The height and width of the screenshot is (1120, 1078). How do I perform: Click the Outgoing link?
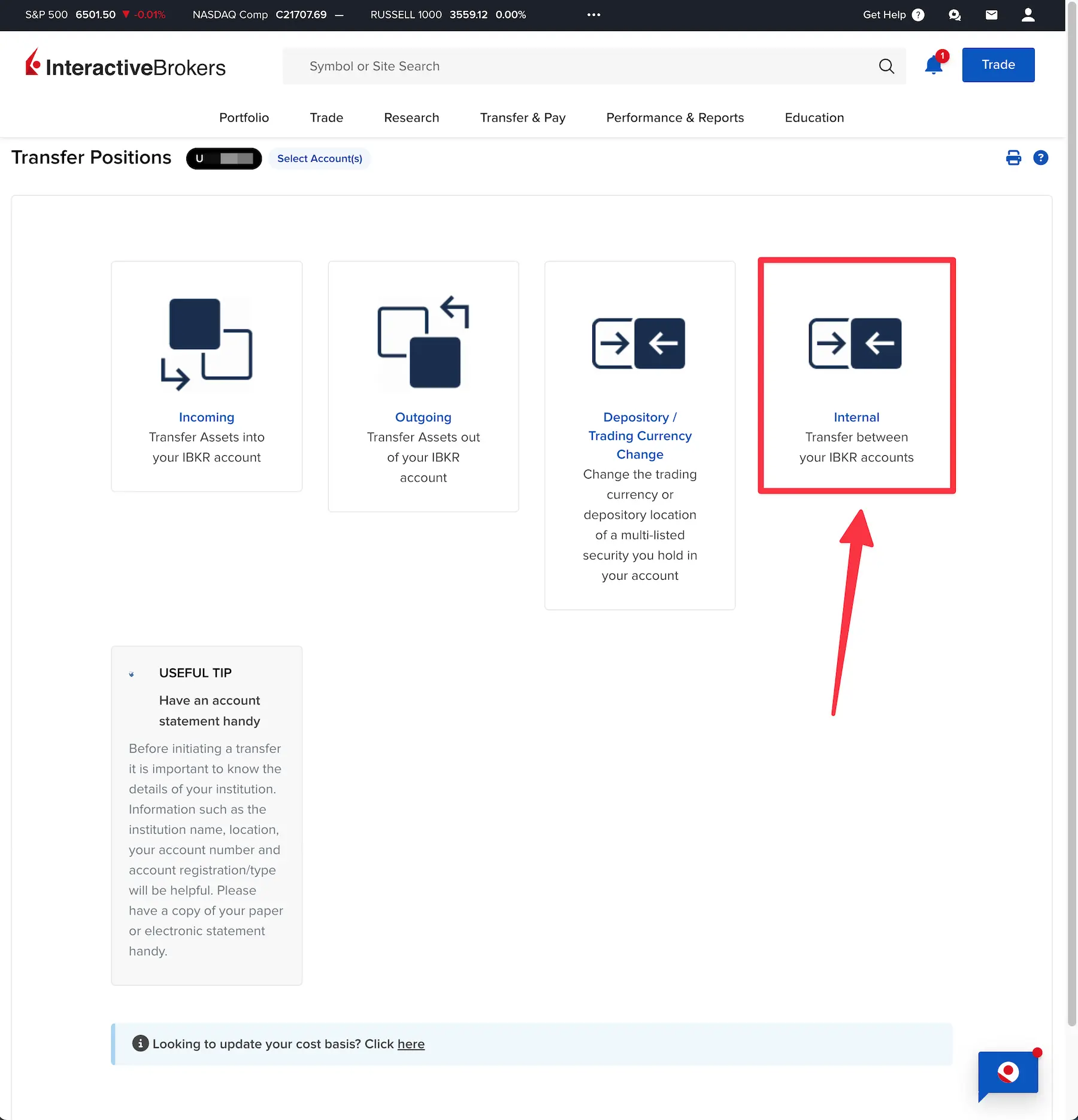pos(423,417)
